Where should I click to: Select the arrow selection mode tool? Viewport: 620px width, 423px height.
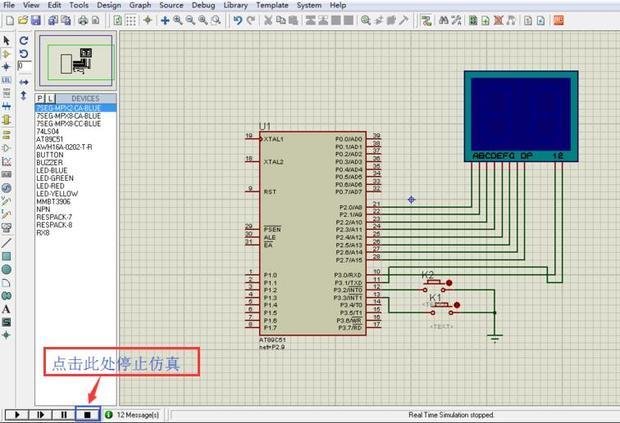[x=7, y=41]
